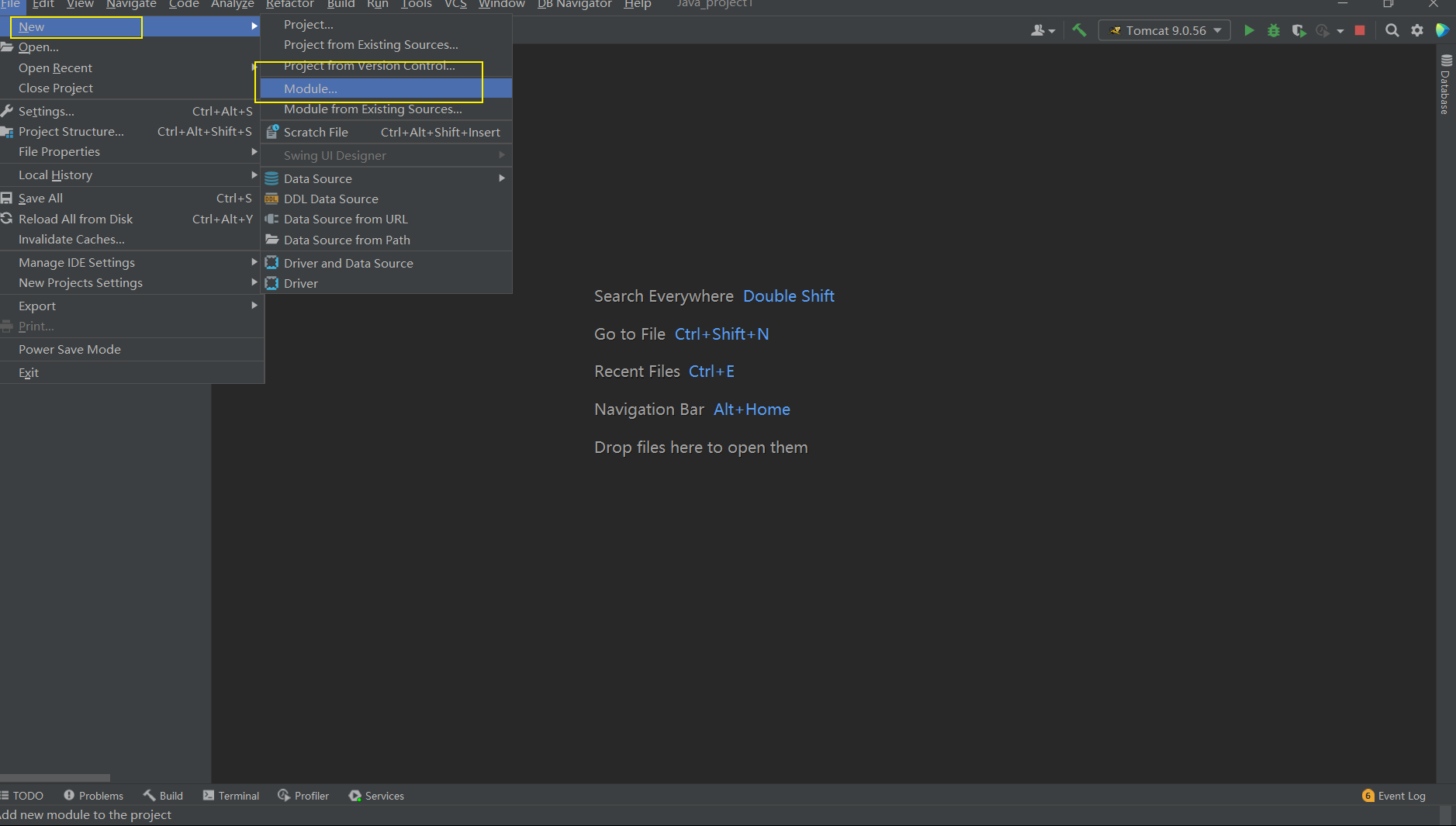Screen dimensions: 1456x826
Task: Open the Problems tool window
Action: coord(93,796)
